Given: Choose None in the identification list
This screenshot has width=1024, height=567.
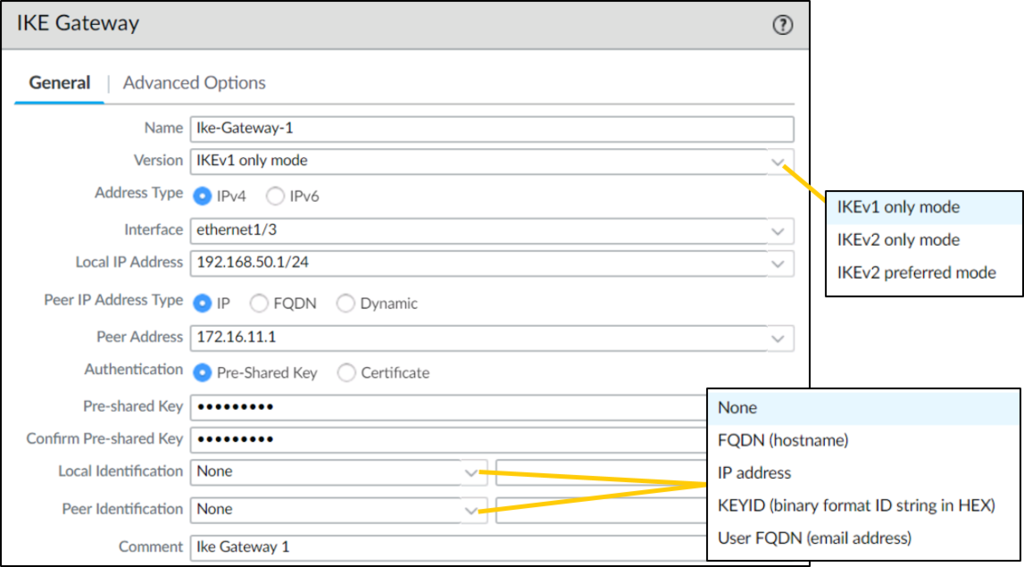Looking at the screenshot, I should [863, 408].
